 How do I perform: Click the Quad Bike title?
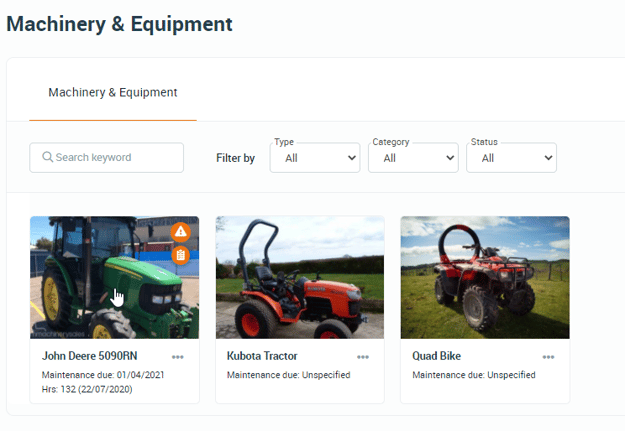436,356
